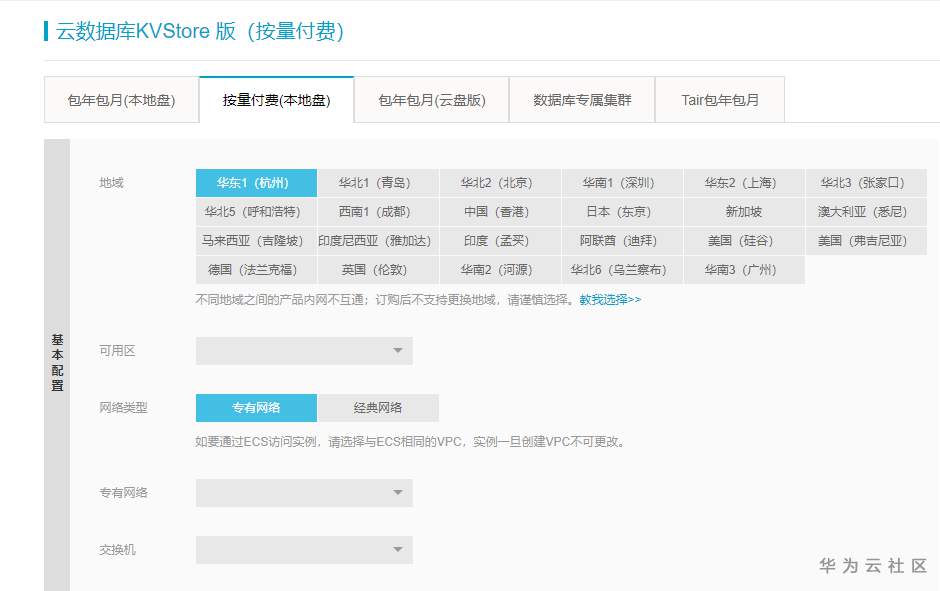
Task: Select region 印度 (孟买)
Action: coord(501,240)
